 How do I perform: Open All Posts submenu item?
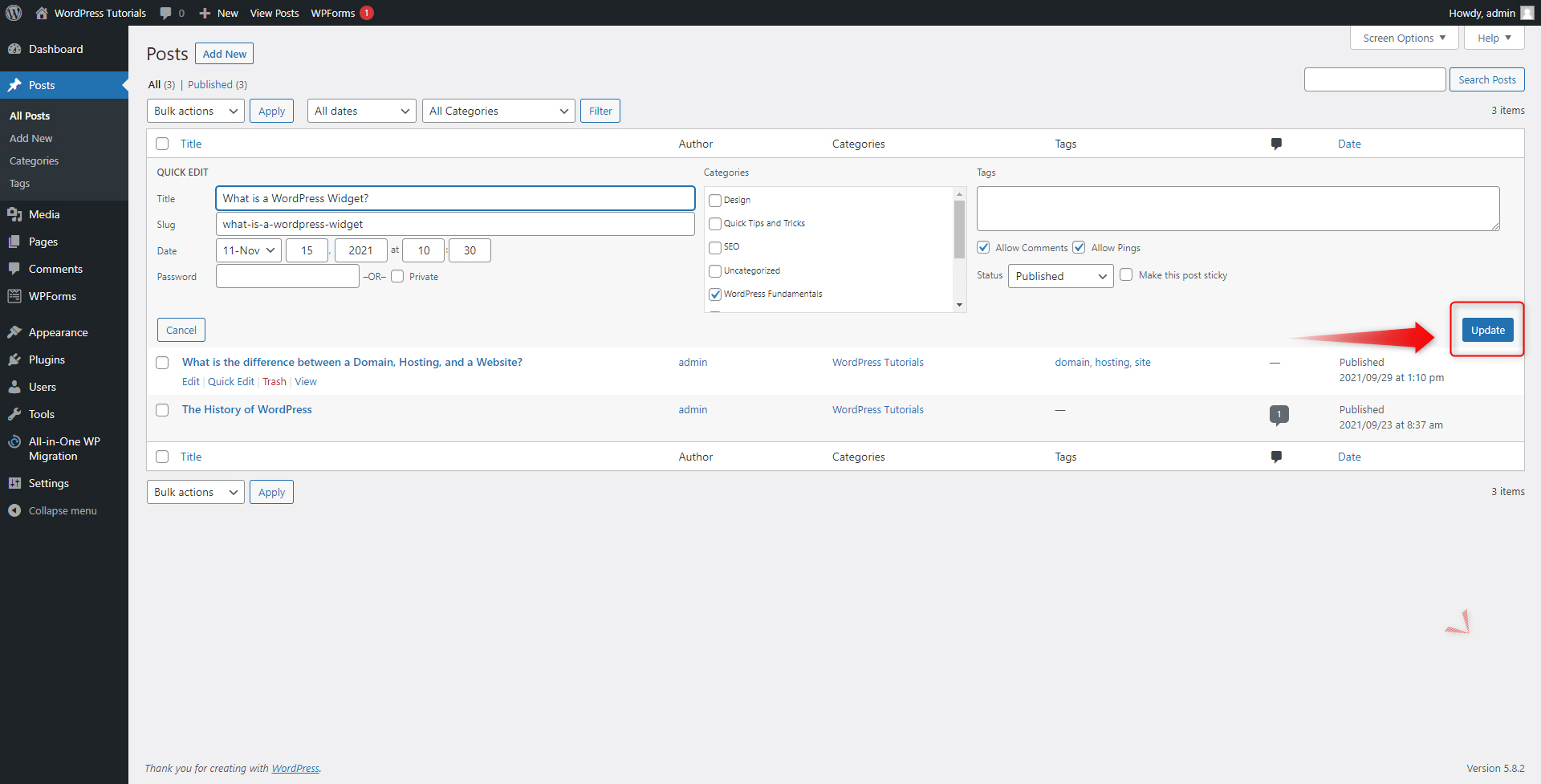(x=30, y=116)
